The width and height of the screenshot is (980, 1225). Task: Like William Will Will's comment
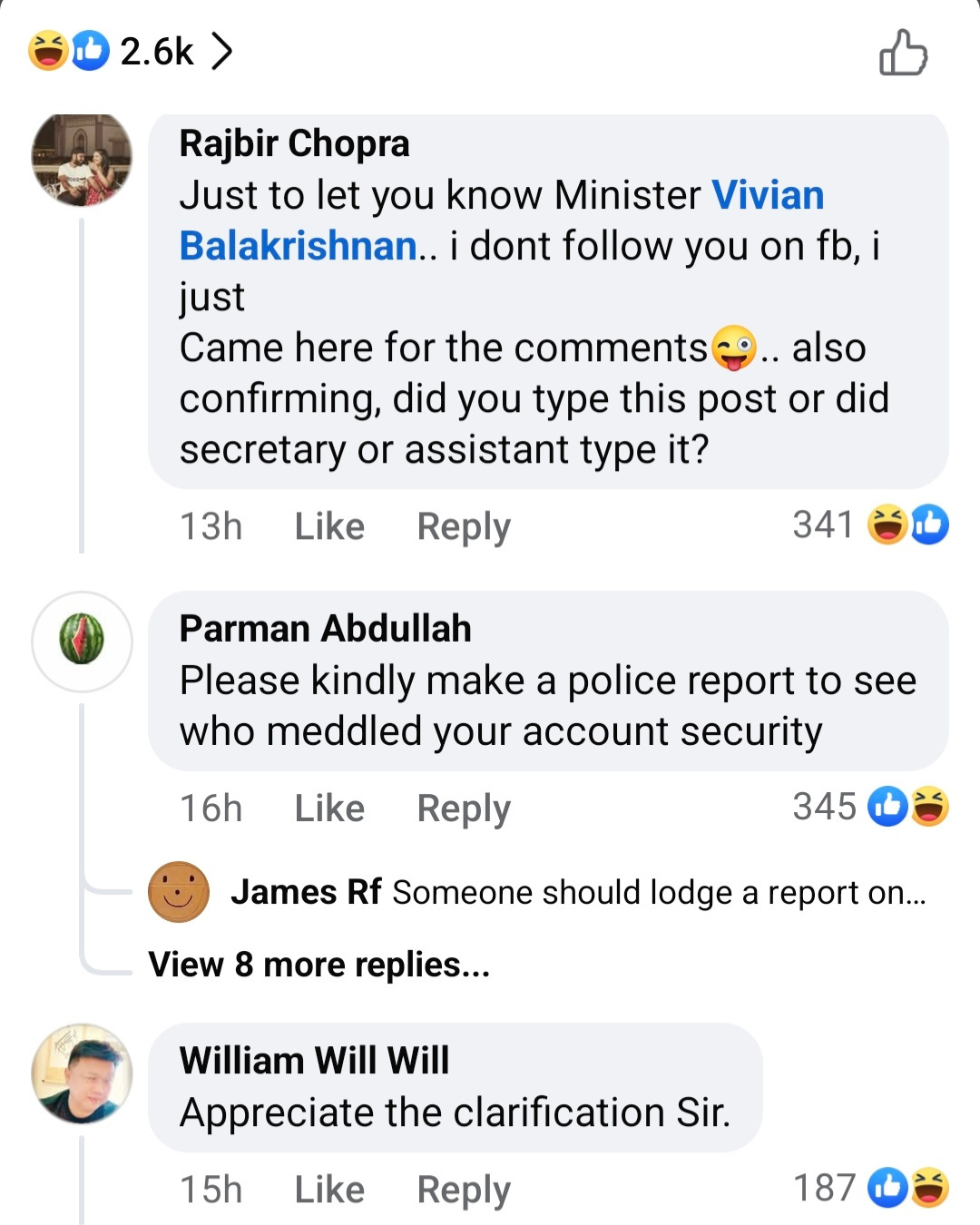tap(329, 1189)
